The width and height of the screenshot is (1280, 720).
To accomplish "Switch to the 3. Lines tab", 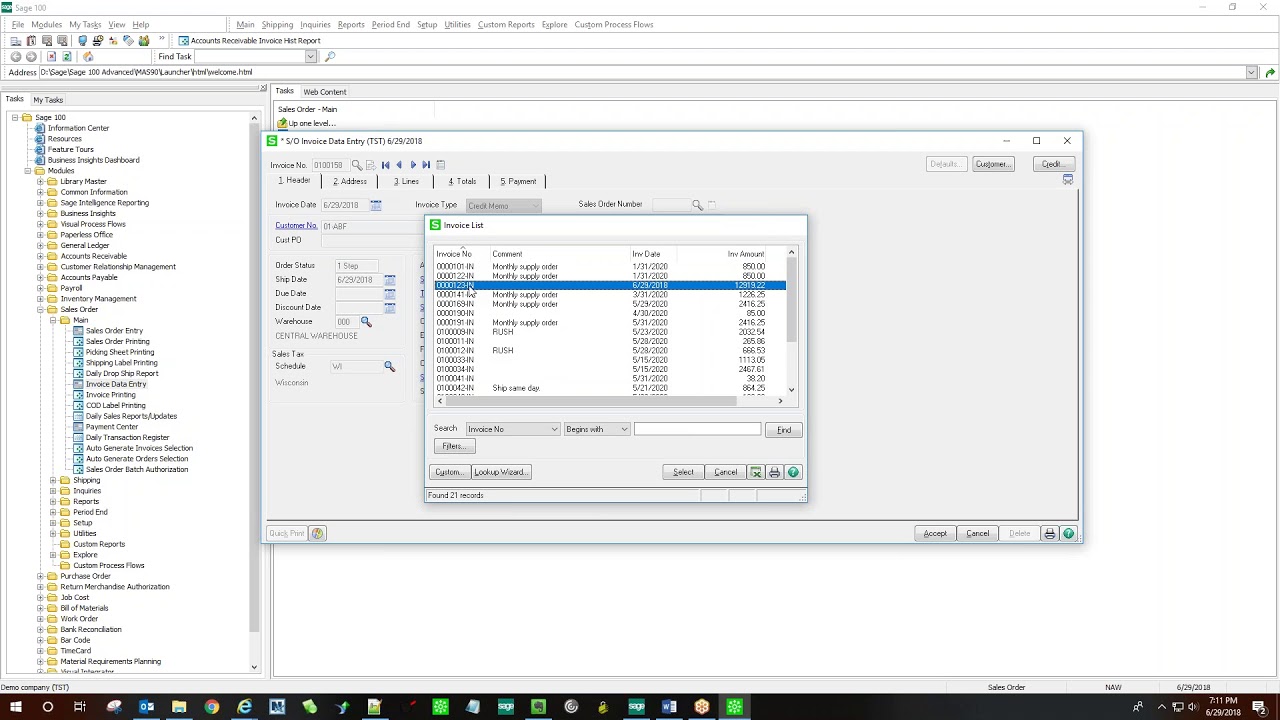I will pos(406,181).
